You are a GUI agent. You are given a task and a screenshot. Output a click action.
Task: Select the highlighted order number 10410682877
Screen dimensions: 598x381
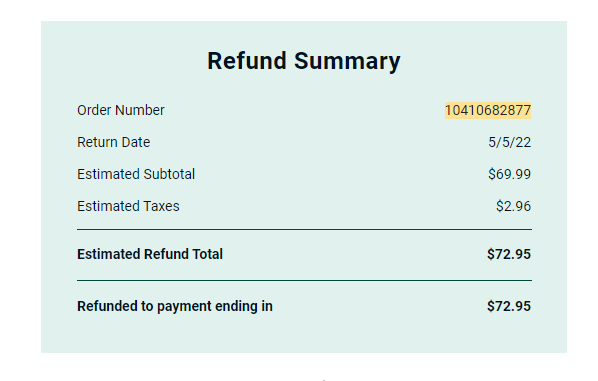tap(488, 111)
